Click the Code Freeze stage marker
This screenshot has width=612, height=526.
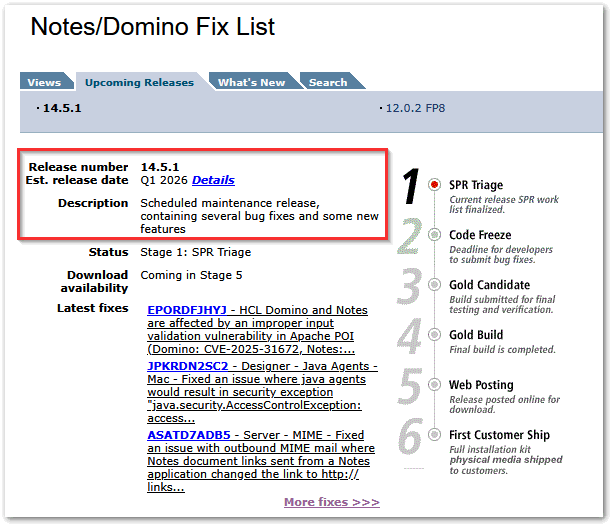pos(434,235)
